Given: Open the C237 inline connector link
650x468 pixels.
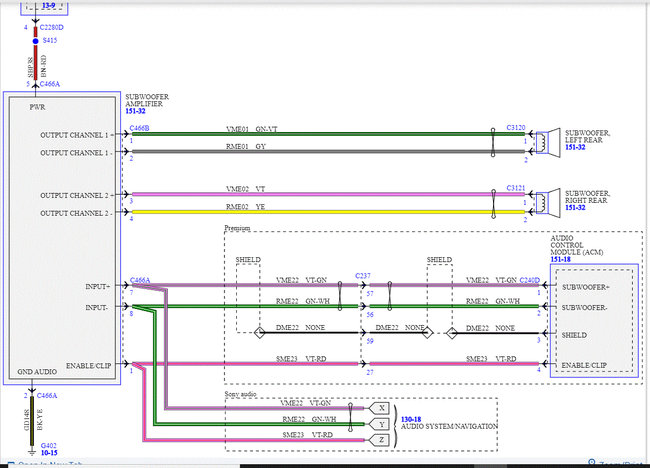Looking at the screenshot, I should (x=363, y=276).
